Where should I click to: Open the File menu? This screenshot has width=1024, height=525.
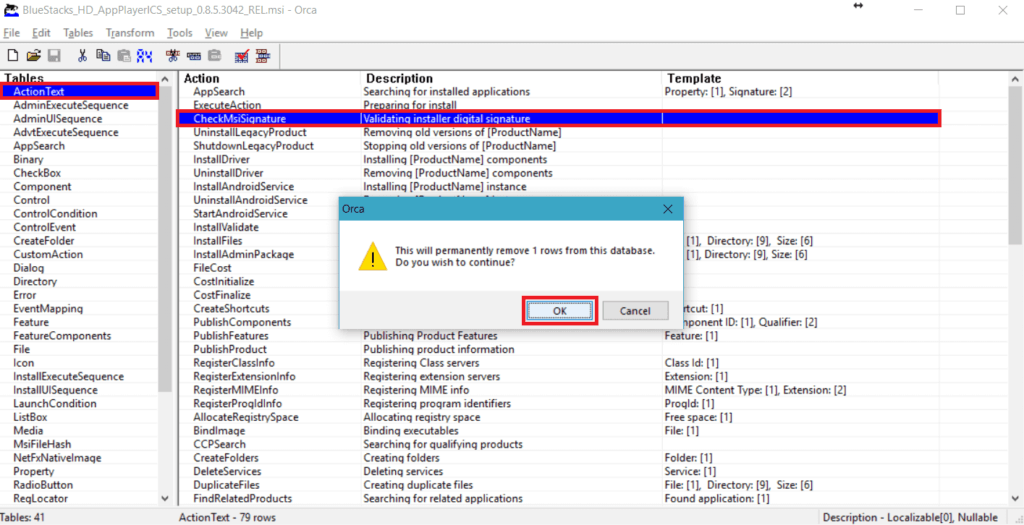(11, 33)
